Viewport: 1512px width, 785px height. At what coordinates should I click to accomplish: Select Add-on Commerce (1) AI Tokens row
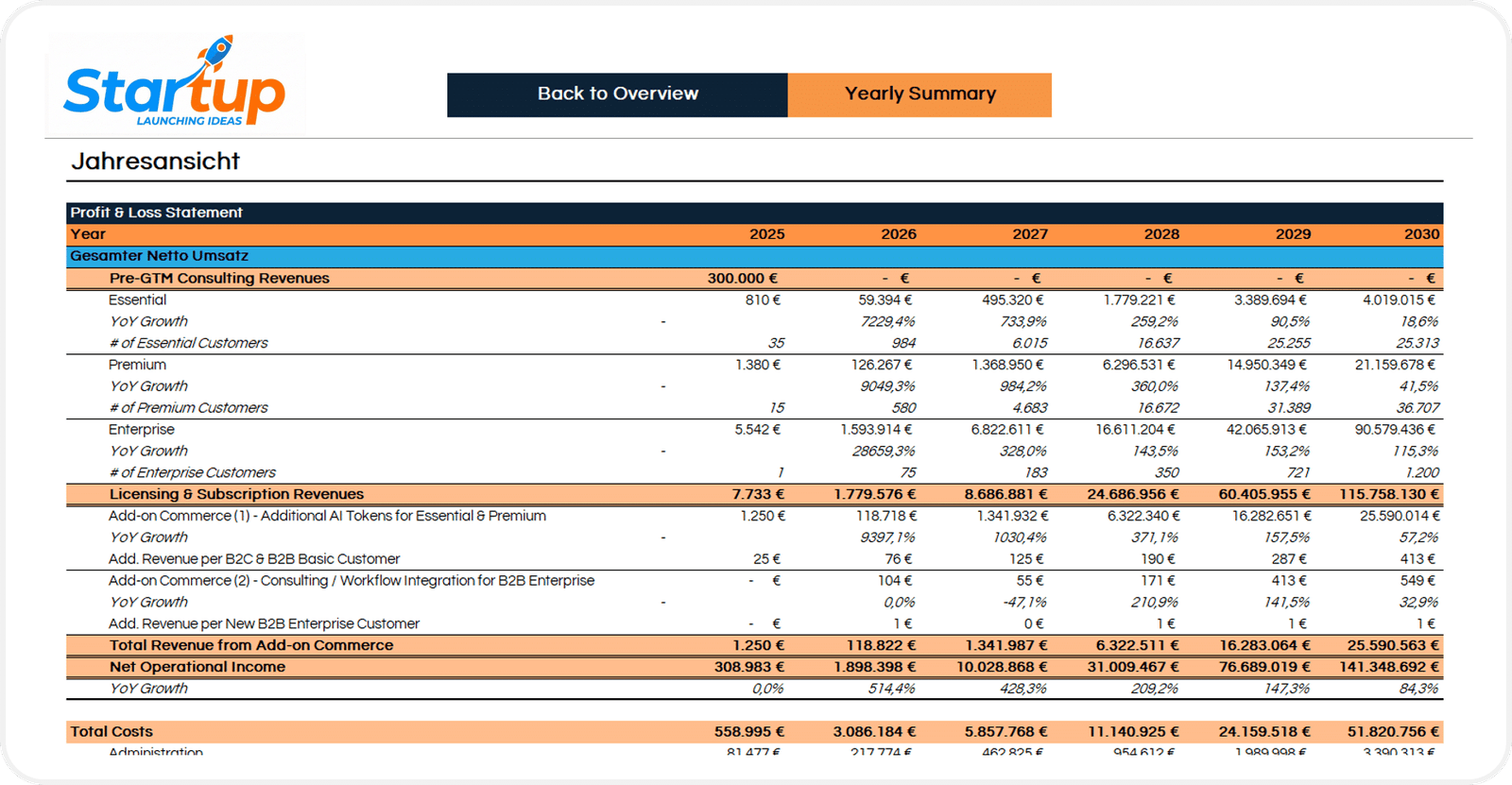pyautogui.click(x=327, y=516)
